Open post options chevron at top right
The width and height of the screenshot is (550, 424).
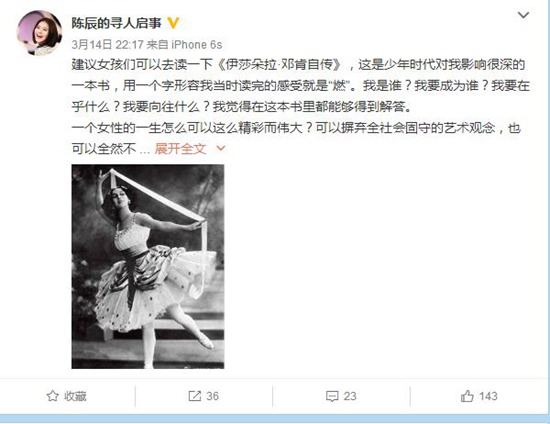pyautogui.click(x=523, y=15)
